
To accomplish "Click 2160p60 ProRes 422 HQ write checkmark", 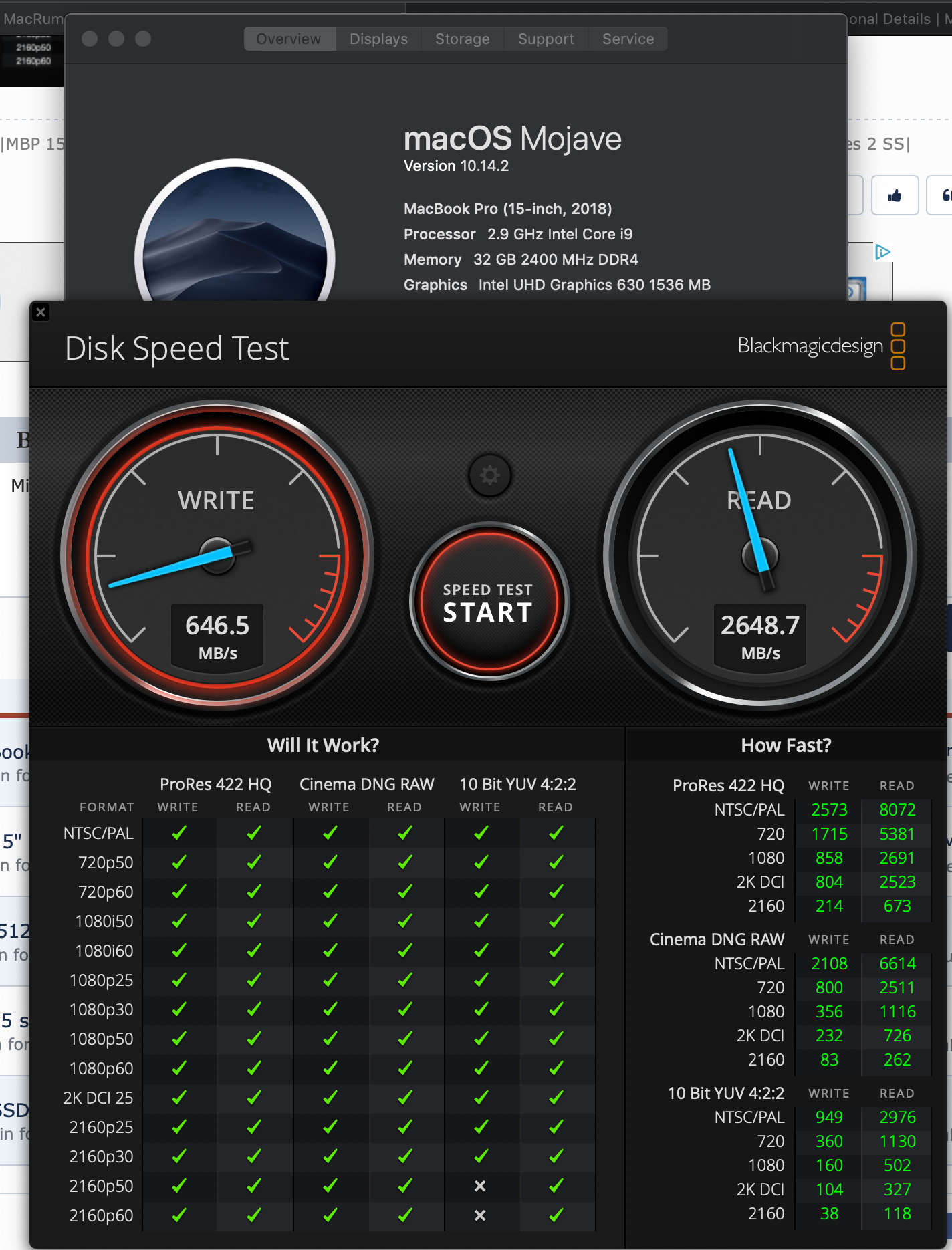I will coord(178,1215).
